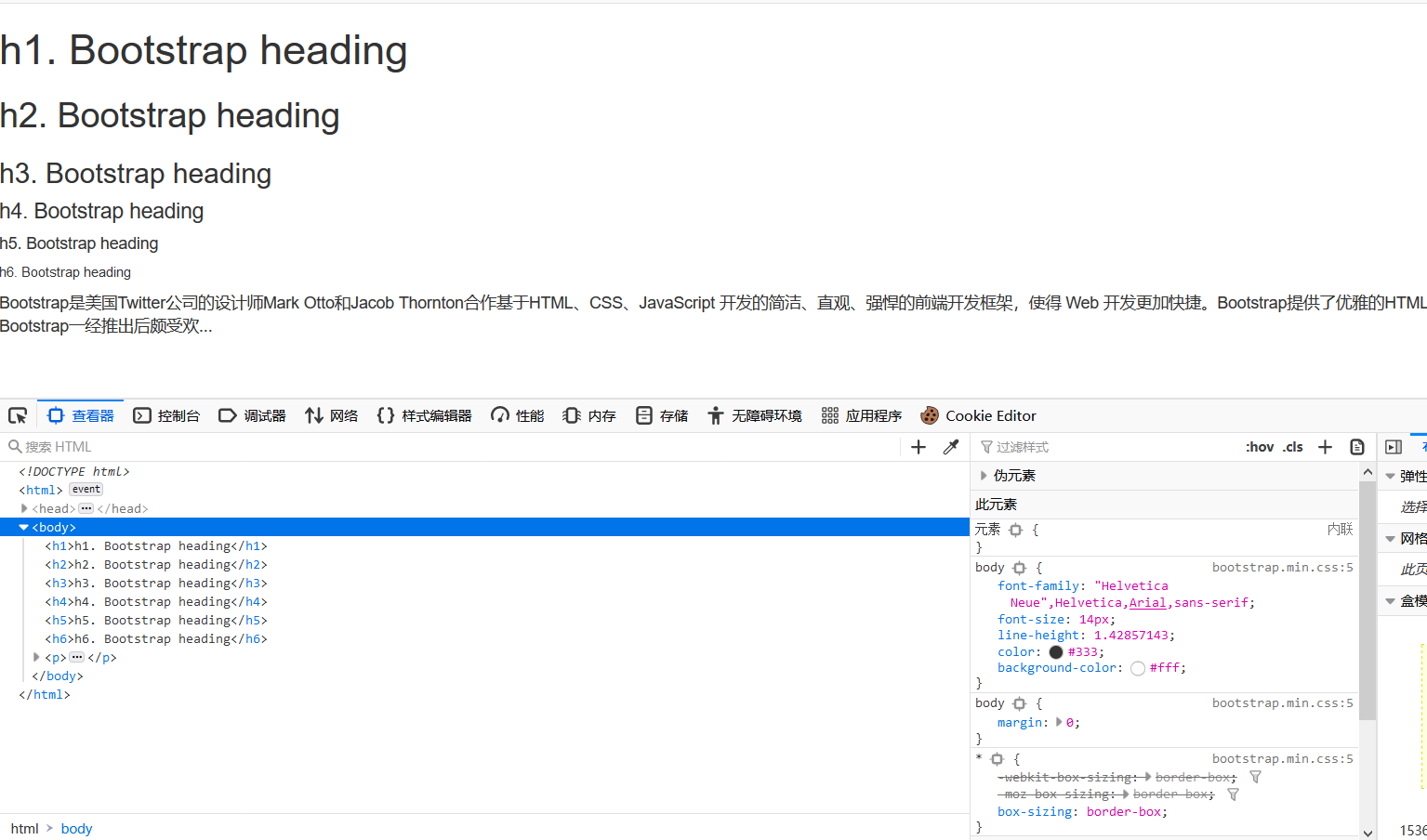The image size is (1427, 840).
Task: Click the #333 color swatch
Action: [x=1055, y=651]
